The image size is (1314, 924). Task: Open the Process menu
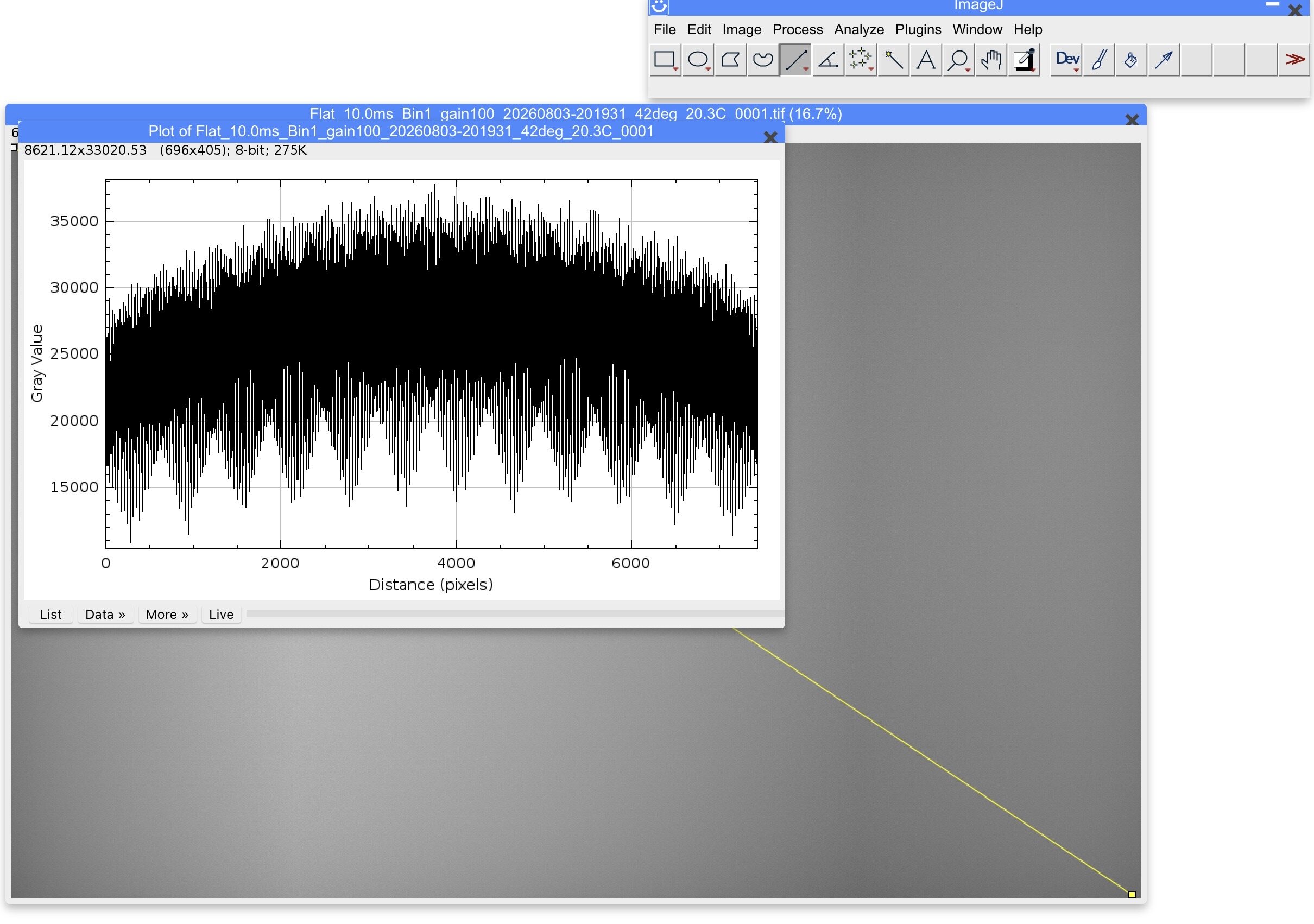pyautogui.click(x=797, y=29)
